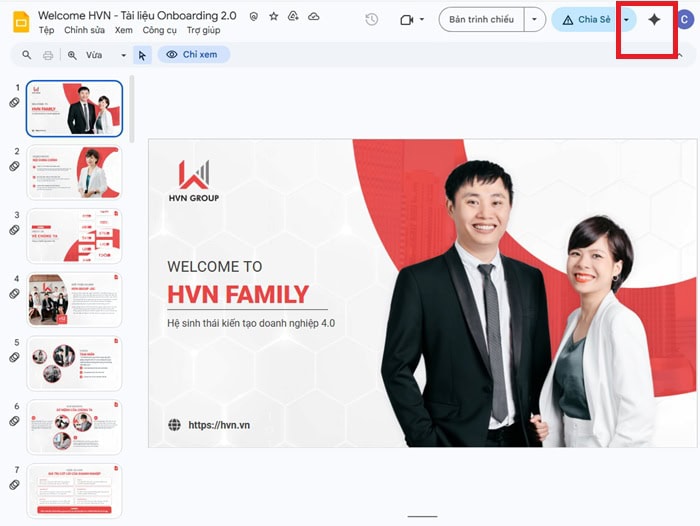700x526 pixels.
Task: Click link icon beside slide 5
Action: tap(14, 357)
